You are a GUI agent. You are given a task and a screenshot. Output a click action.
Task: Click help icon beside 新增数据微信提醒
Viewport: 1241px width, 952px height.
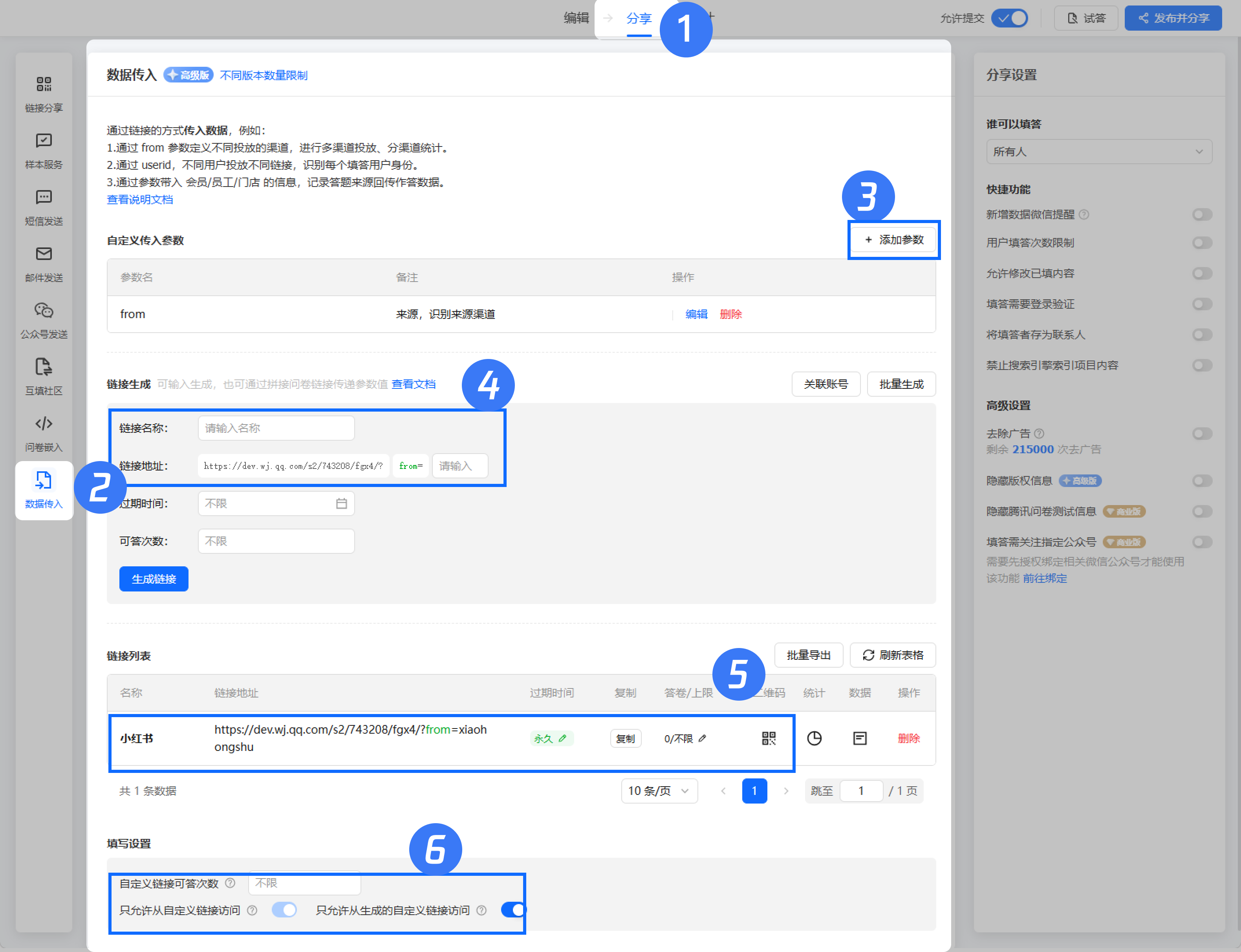coord(1084,214)
